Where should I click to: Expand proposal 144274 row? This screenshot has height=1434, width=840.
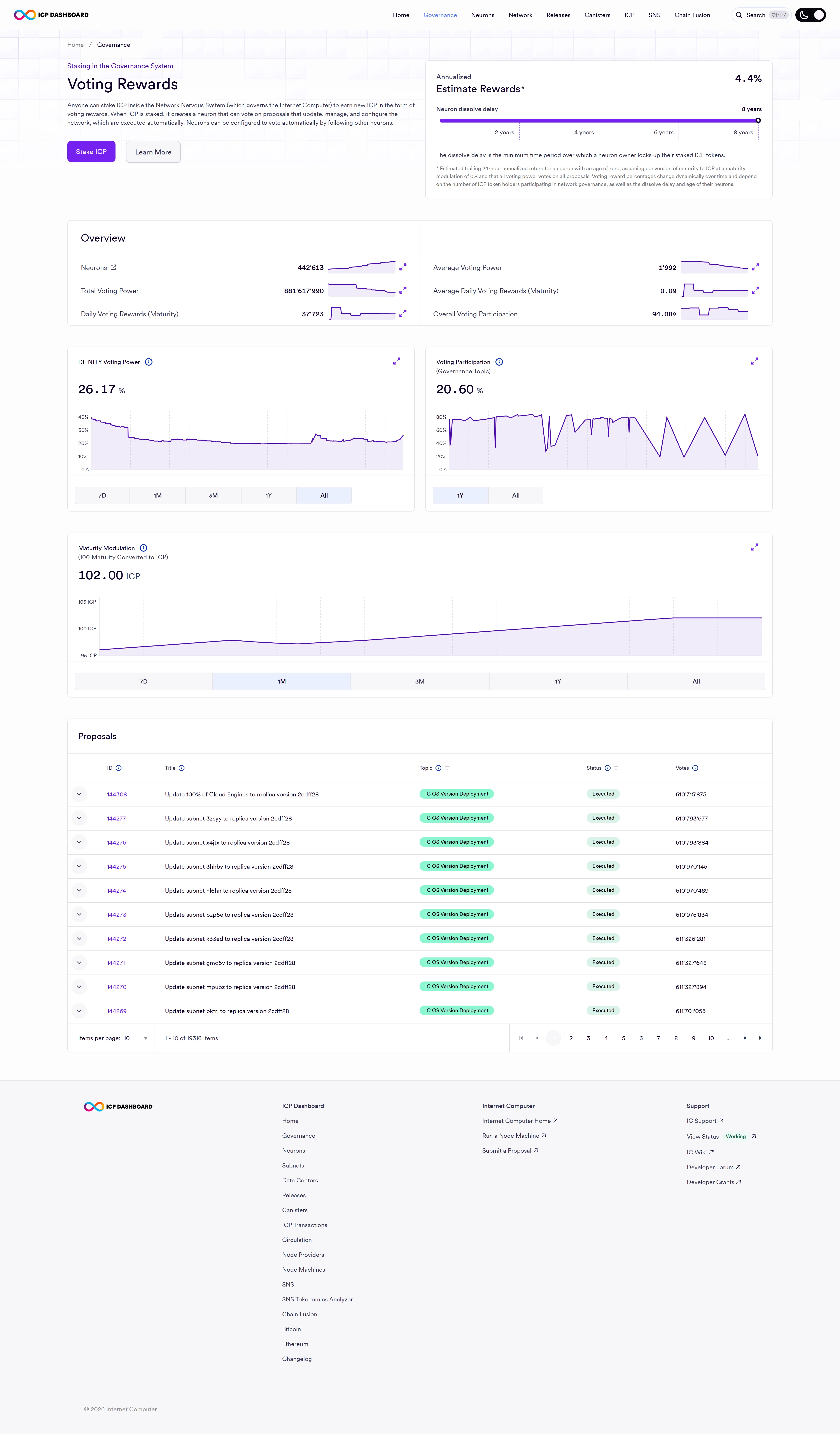pos(79,891)
